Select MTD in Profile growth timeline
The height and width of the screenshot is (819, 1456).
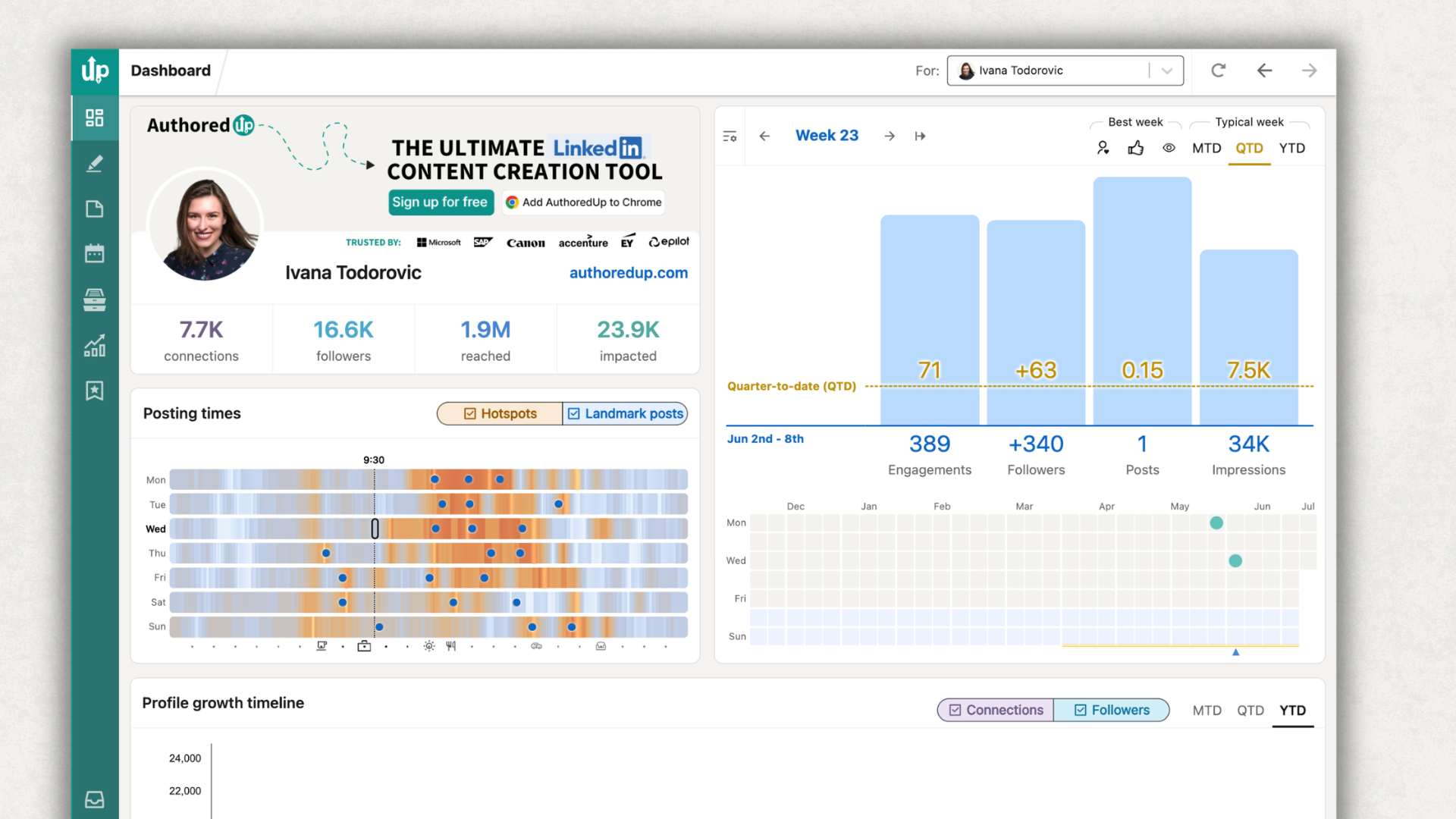[1207, 711]
